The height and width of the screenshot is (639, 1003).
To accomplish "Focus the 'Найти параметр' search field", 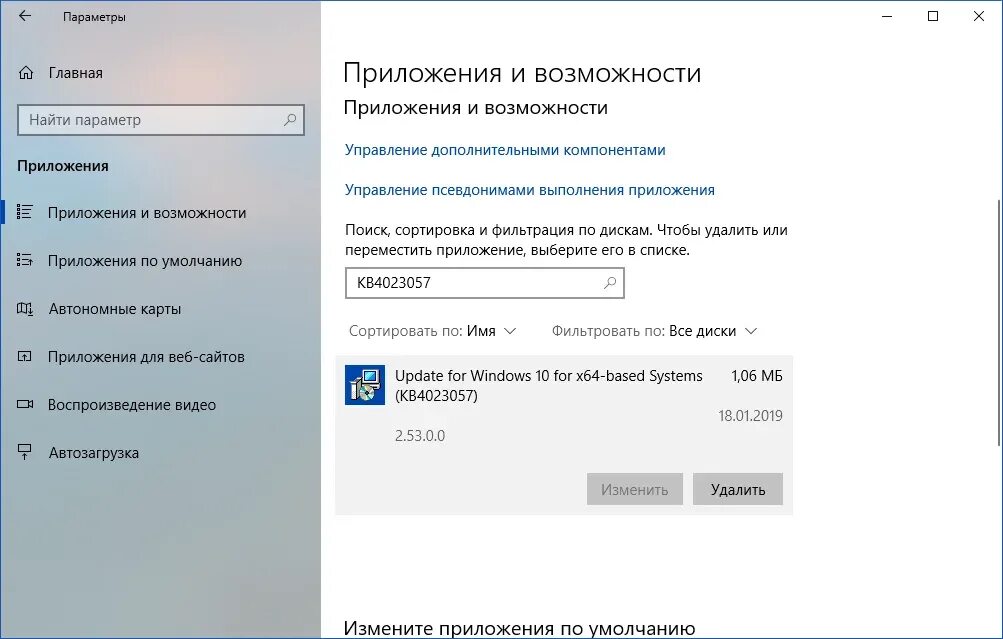I will [x=161, y=120].
